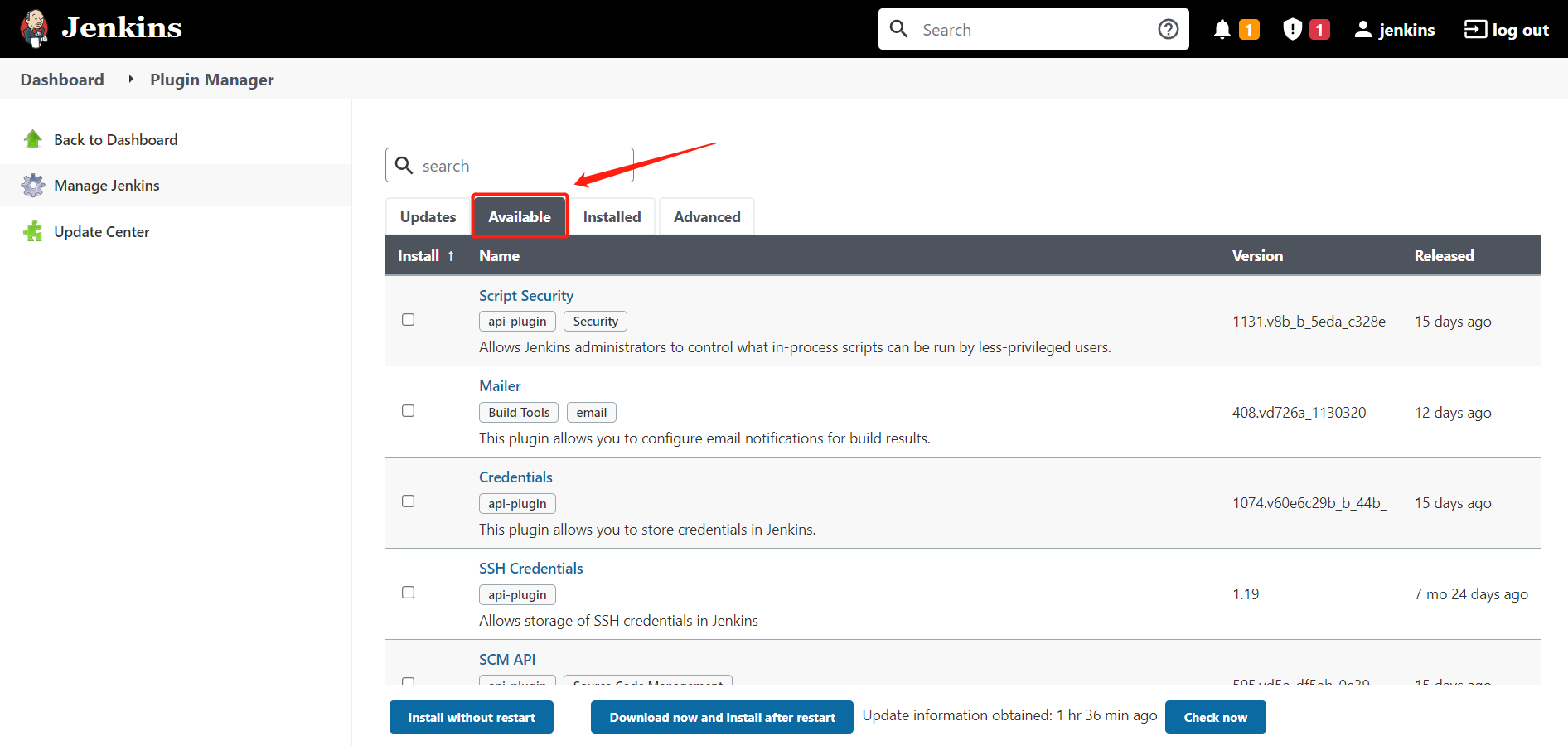Open Update Center via the plugin icon
The height and width of the screenshot is (746, 1568).
tap(33, 231)
